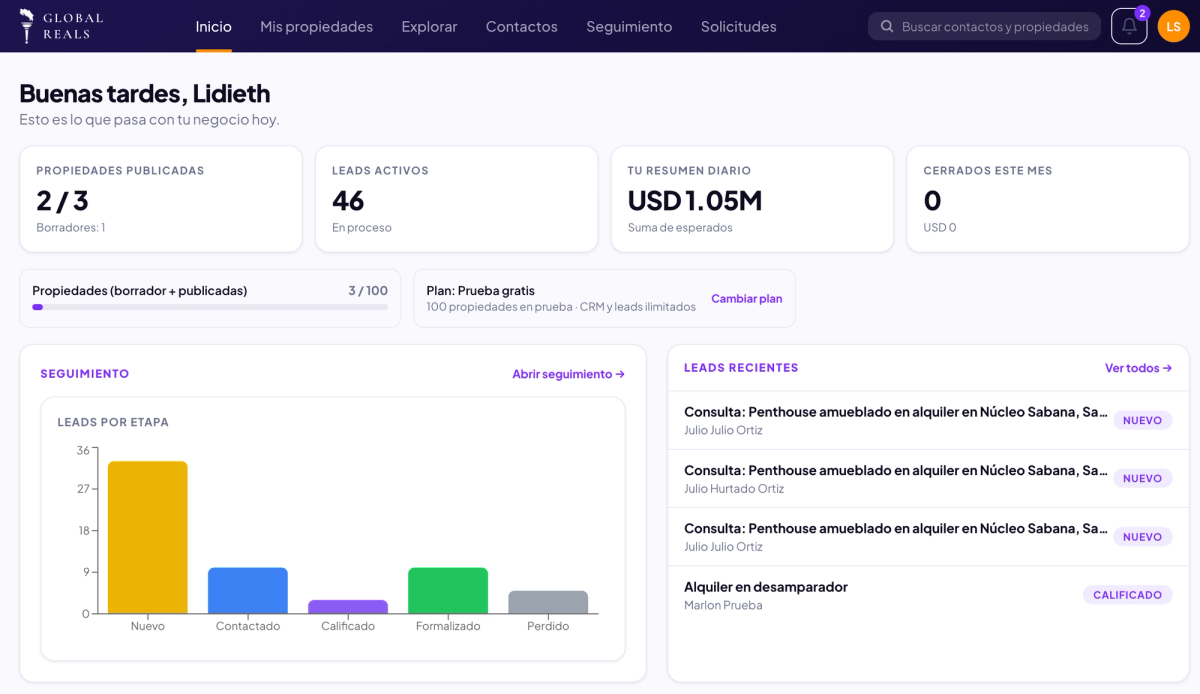Open the Leads activos card
The height and width of the screenshot is (694, 1200).
[457, 199]
